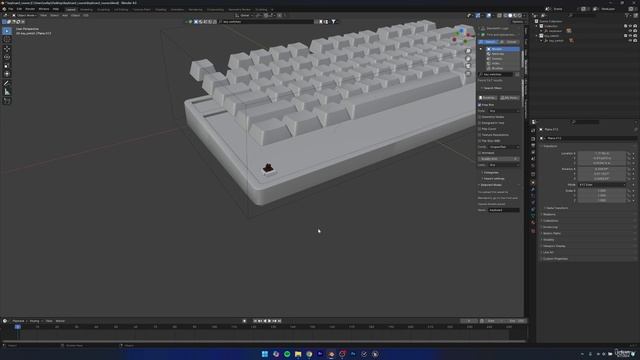Image resolution: width=640 pixels, height=360 pixels.
Task: Switch to the Modeling workspace tab
Action: (86, 9)
